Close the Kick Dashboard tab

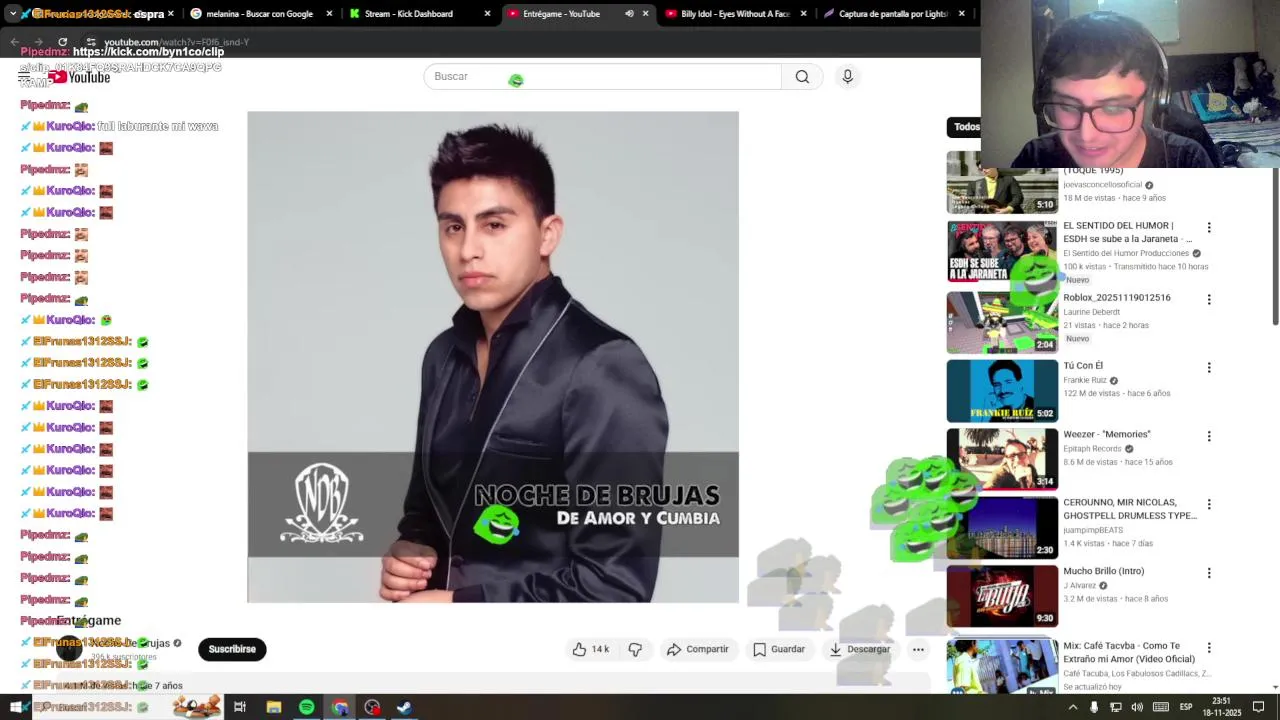point(487,14)
